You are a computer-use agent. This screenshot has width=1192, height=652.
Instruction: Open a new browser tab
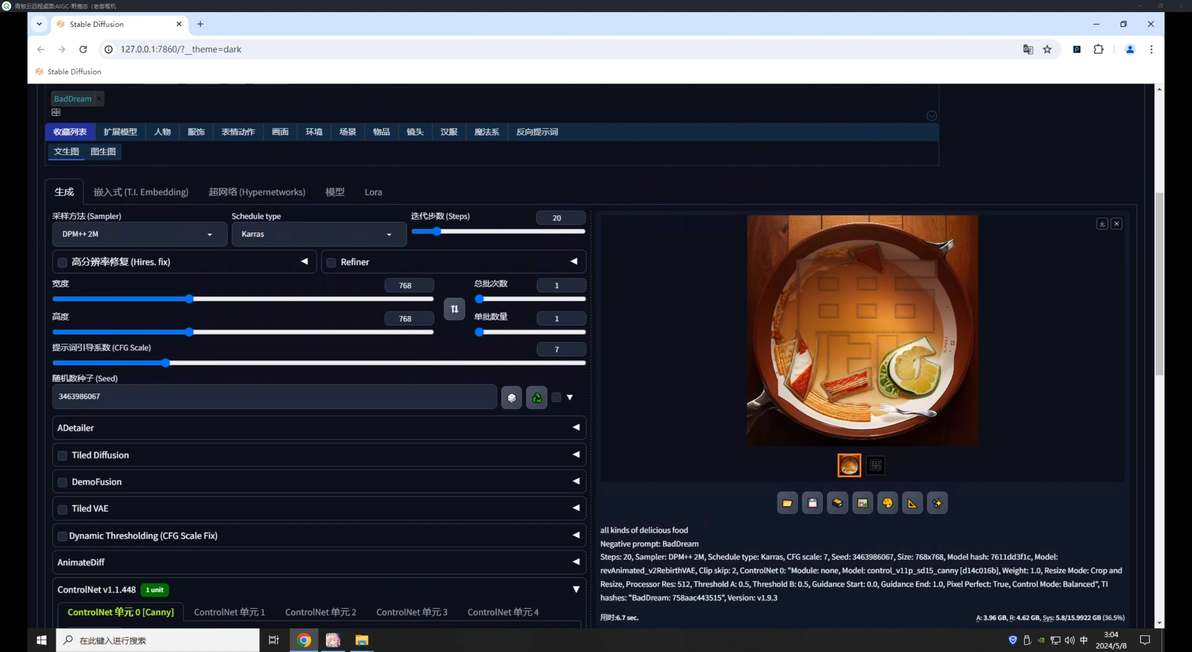pyautogui.click(x=200, y=24)
